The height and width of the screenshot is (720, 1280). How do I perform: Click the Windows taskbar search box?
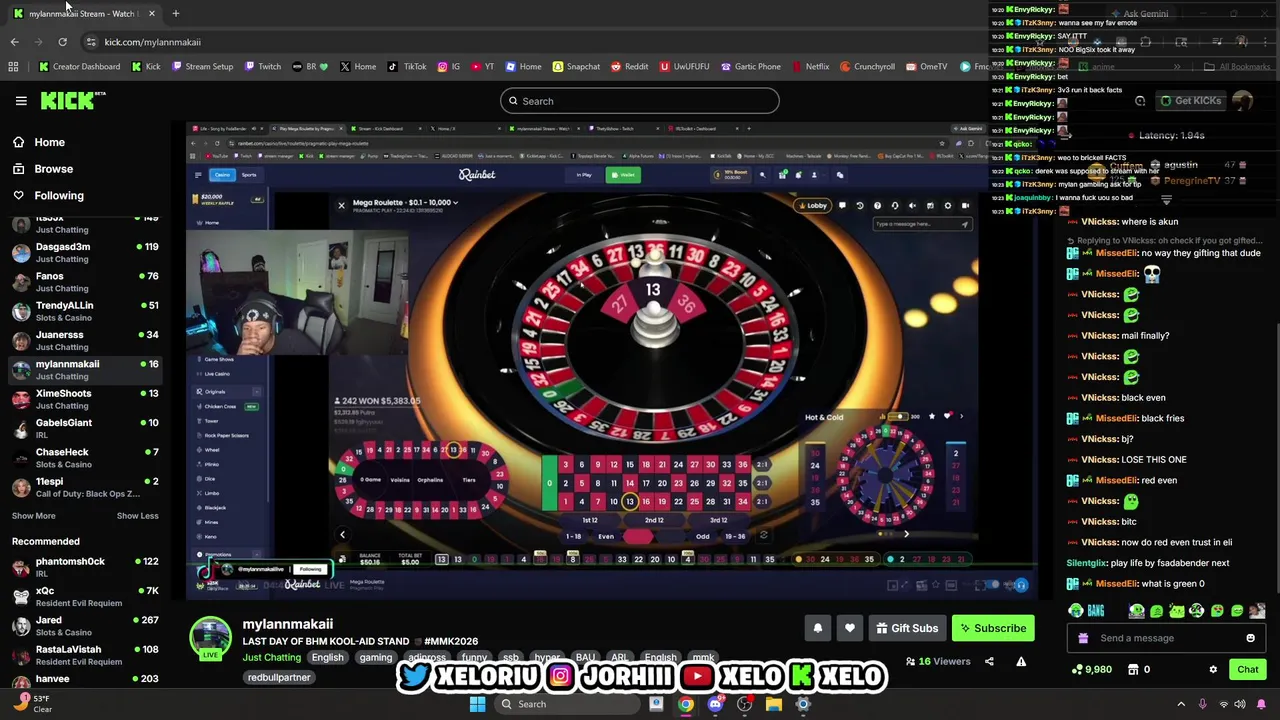pos(568,704)
